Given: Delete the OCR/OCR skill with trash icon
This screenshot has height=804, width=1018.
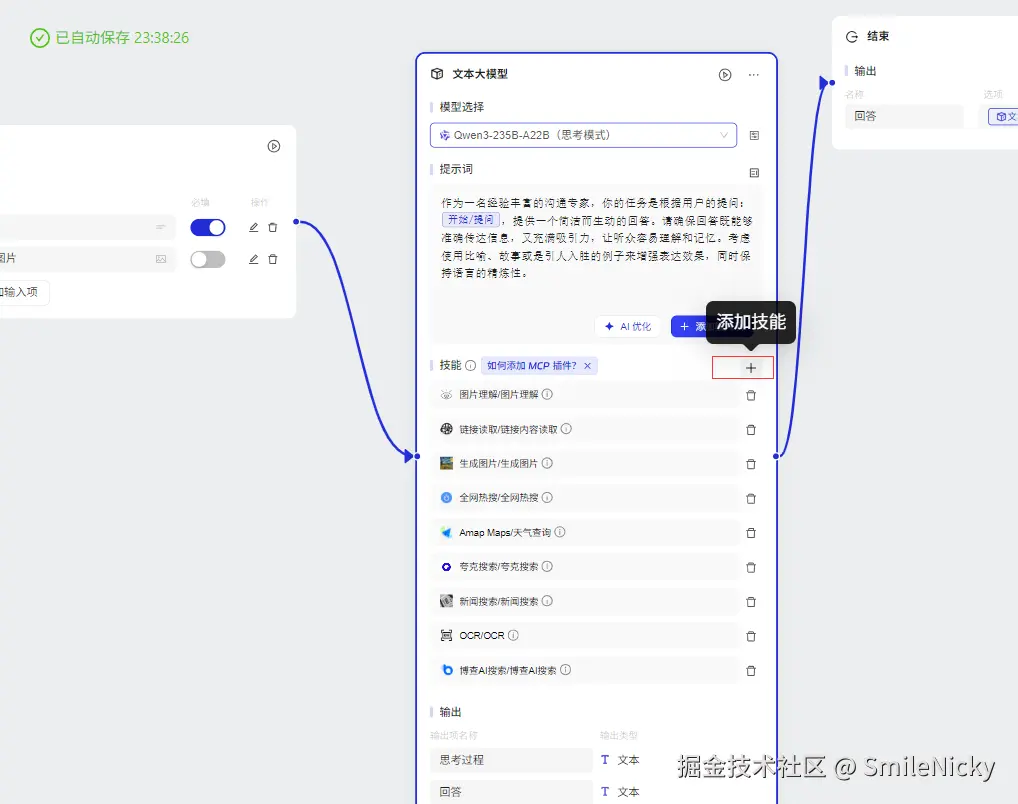Looking at the screenshot, I should pyautogui.click(x=751, y=635).
